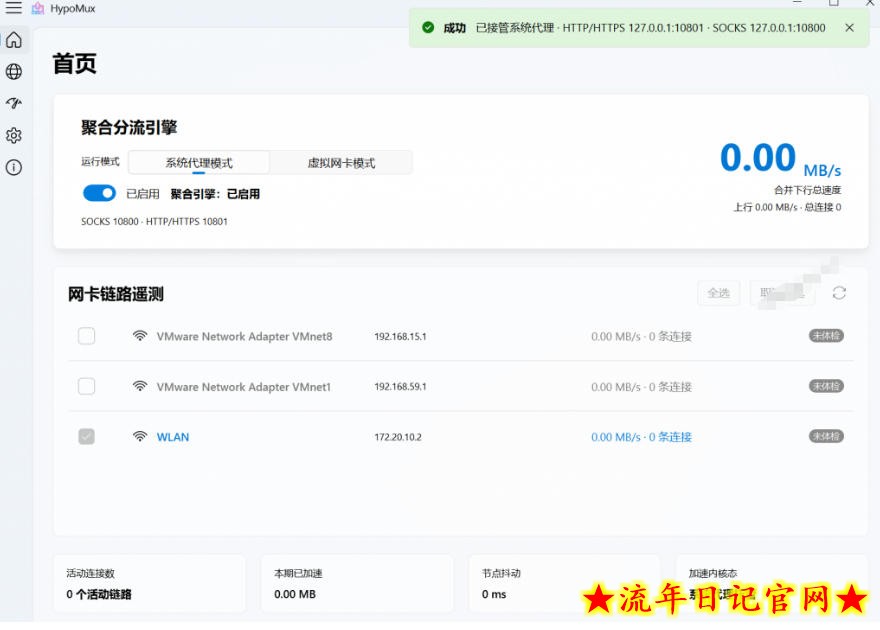Open the speed gauge page in sidebar

coord(14,103)
